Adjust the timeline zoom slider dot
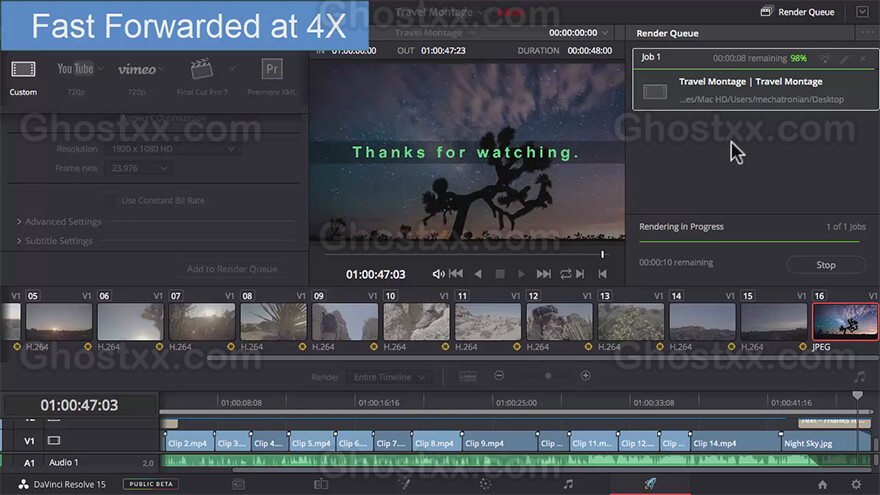 pyautogui.click(x=548, y=375)
